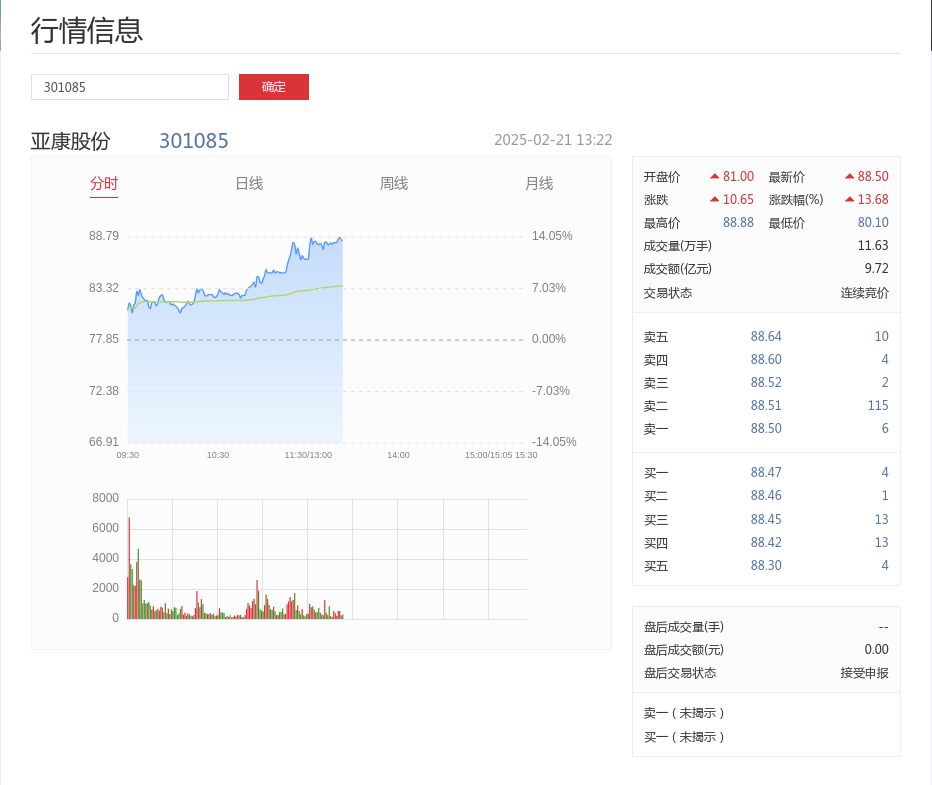
Task: Switch to the 日线 daily chart tab
Action: 249,183
